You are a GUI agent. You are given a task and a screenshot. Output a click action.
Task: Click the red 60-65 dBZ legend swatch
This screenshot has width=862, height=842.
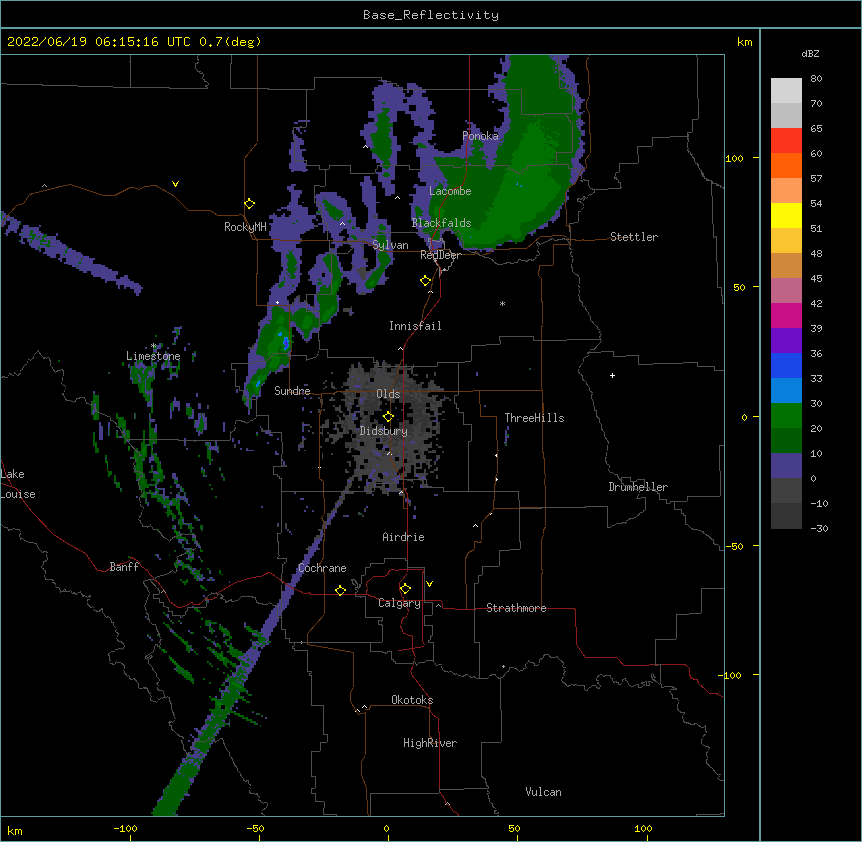click(x=786, y=141)
